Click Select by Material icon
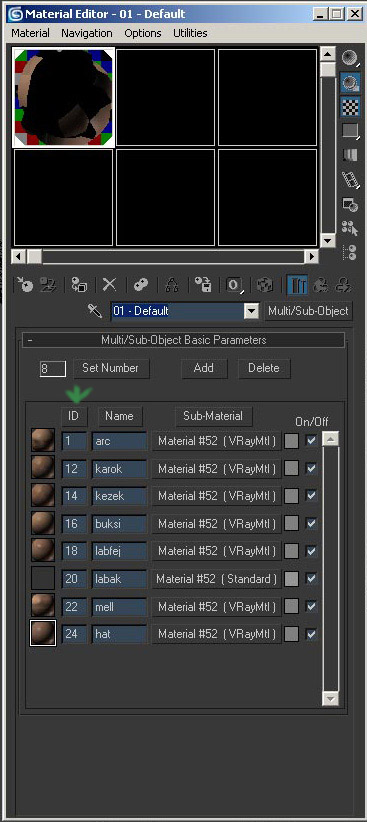367x822 pixels. pyautogui.click(x=350, y=228)
